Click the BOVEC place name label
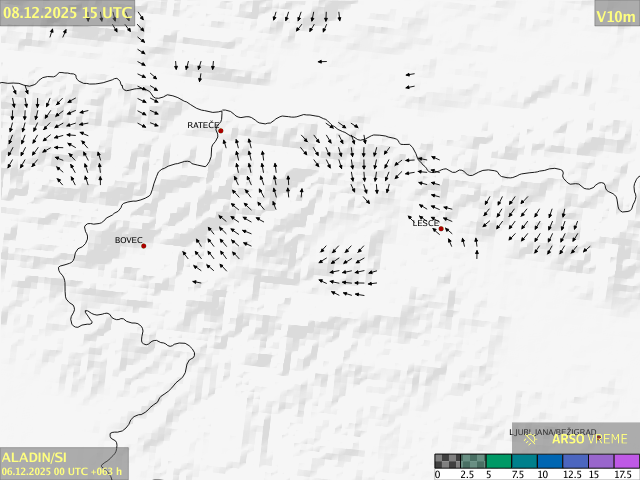Image resolution: width=640 pixels, height=480 pixels. (128, 240)
